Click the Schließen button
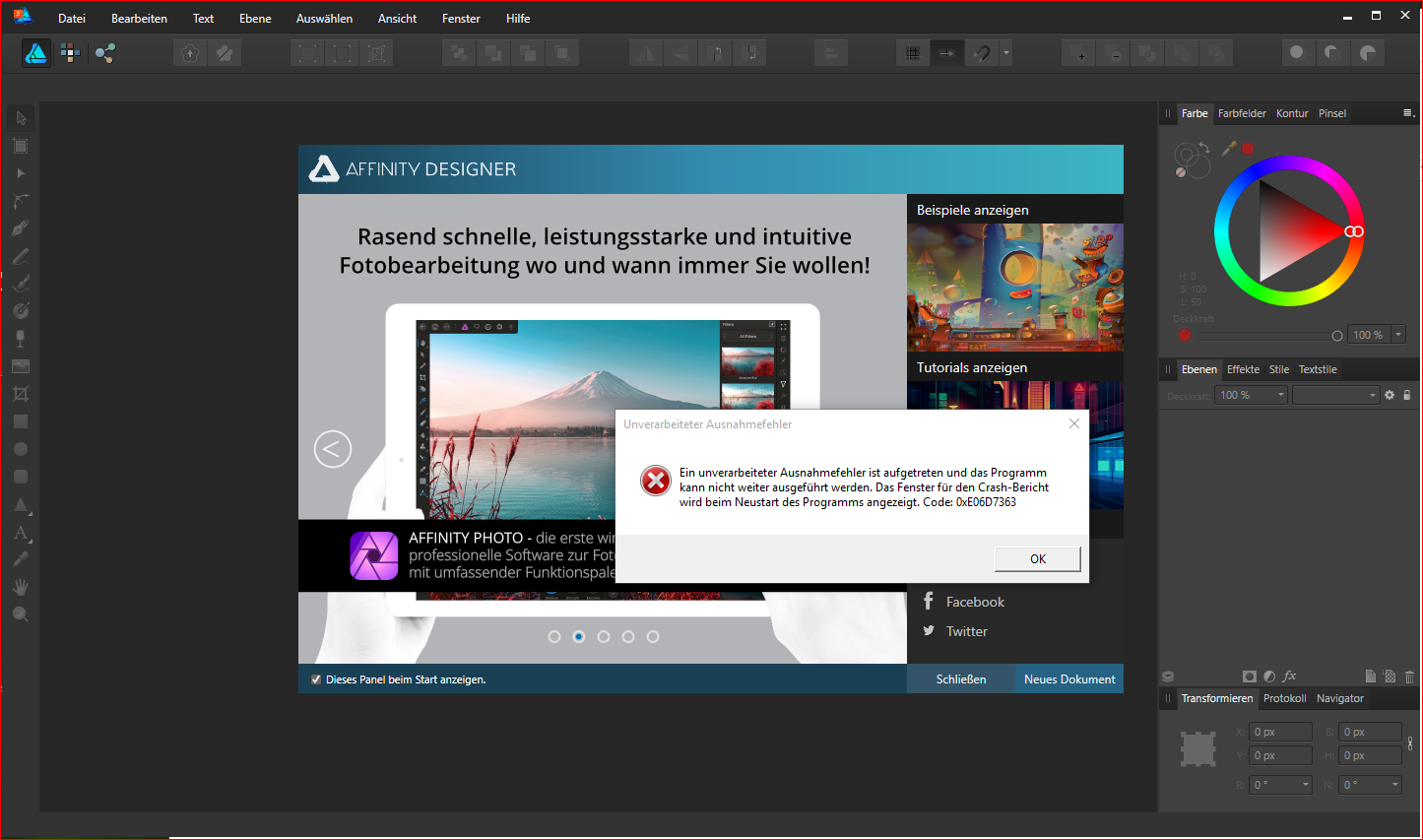Screen dimensions: 1423x840 click(x=961, y=678)
